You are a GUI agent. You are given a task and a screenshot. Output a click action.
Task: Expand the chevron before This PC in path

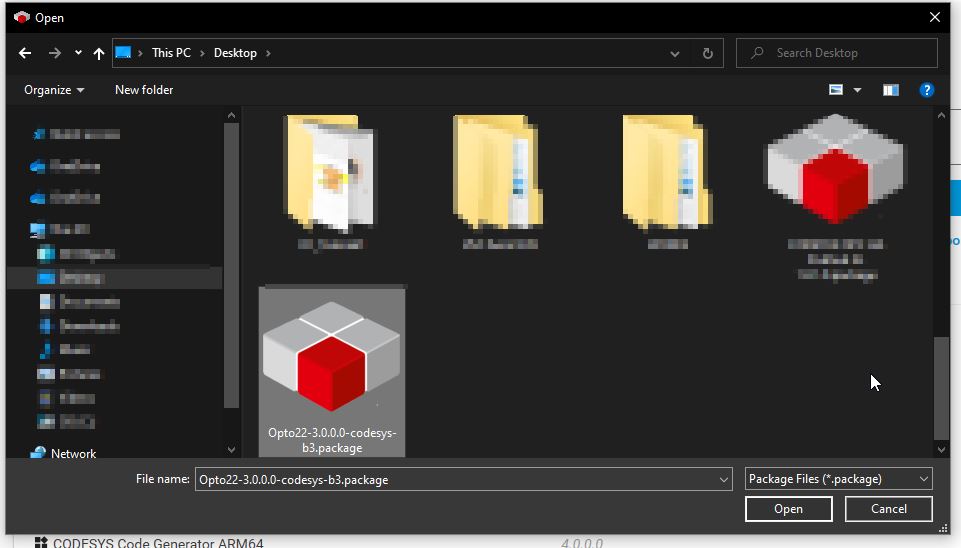140,53
